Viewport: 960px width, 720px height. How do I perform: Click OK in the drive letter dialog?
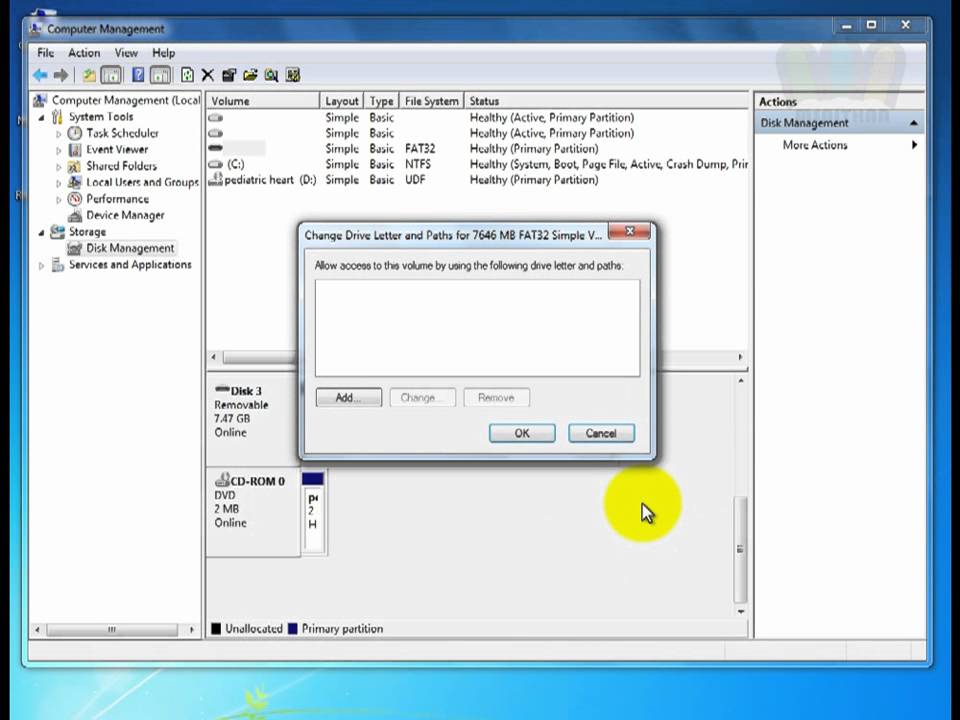click(x=522, y=433)
